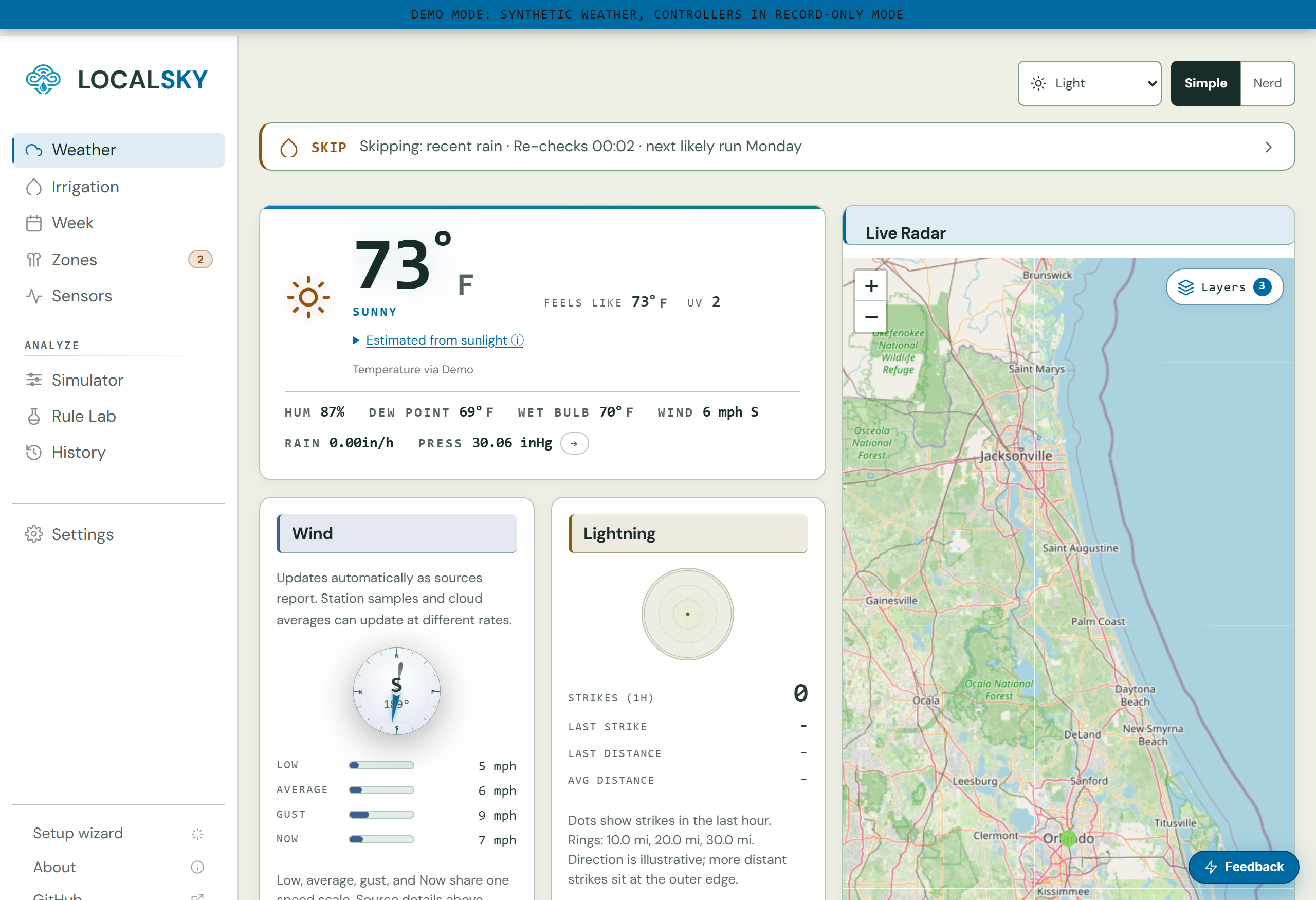
Task: Click the Jacksonville label on the map
Action: (1015, 456)
